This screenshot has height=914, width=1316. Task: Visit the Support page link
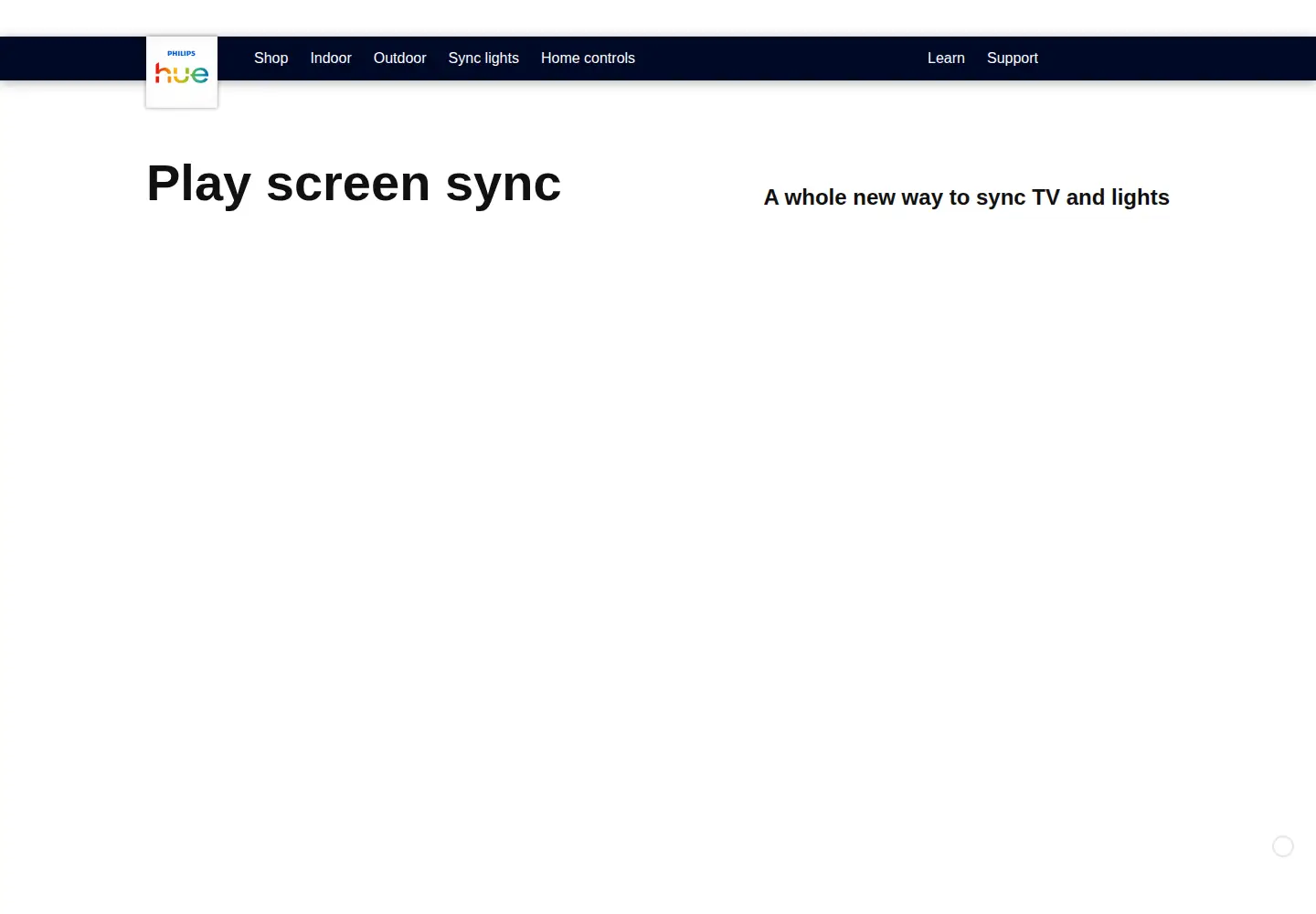pyautogui.click(x=1013, y=58)
